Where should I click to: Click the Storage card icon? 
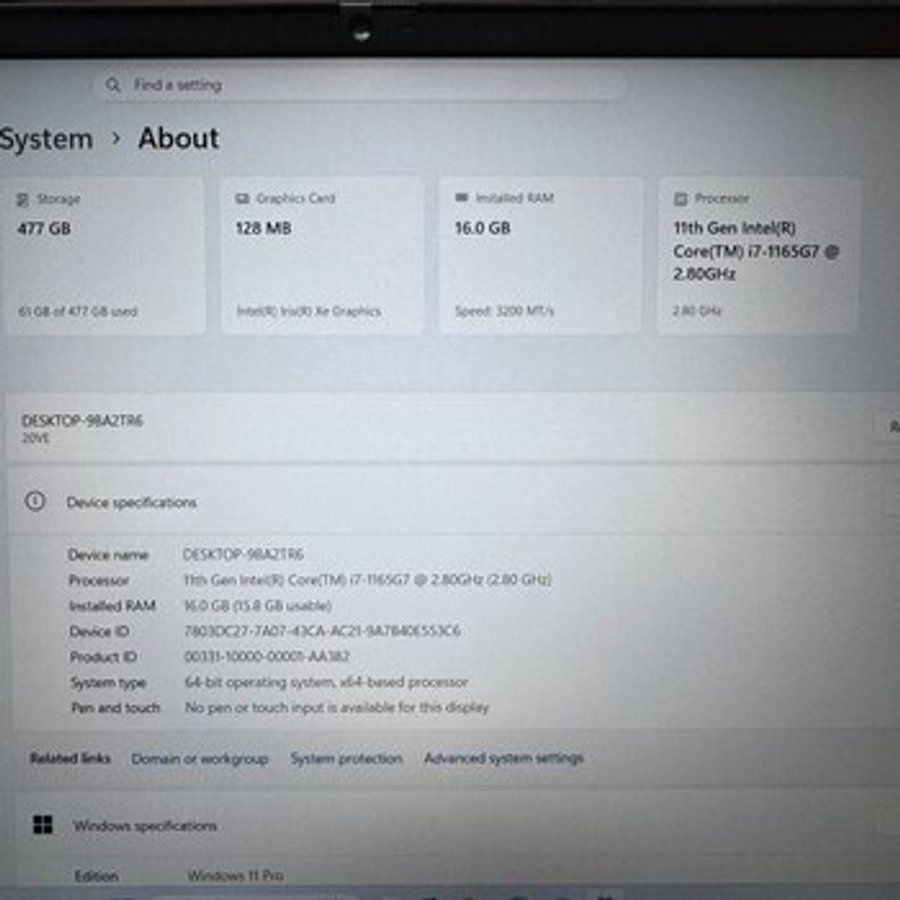(22, 199)
